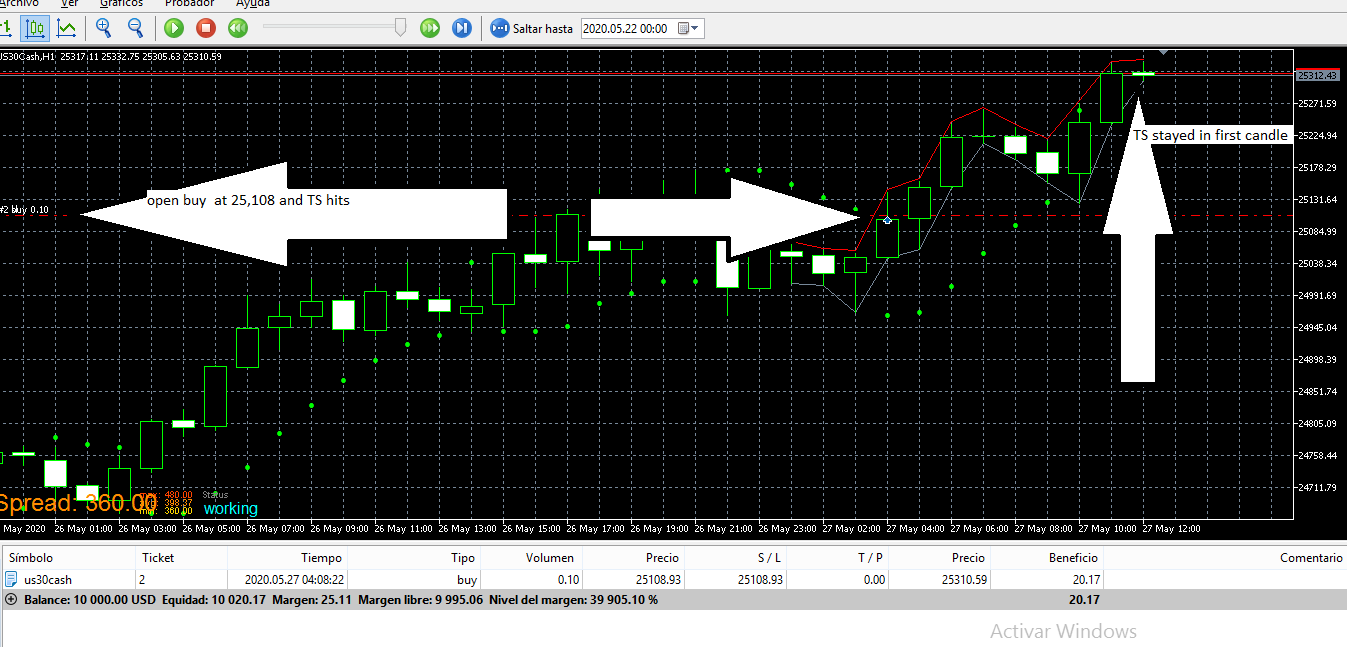Click the #2 buy 0.10 order label
Screen dimensions: 1347x647
24,210
